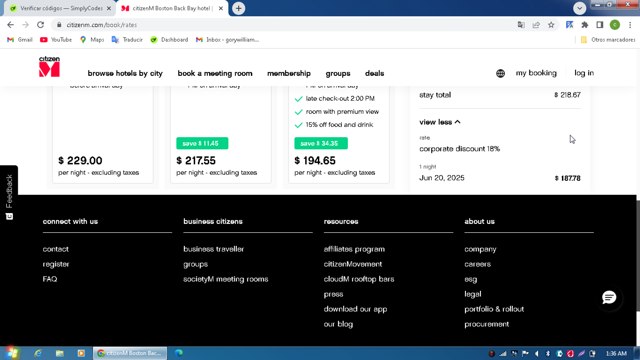The image size is (640, 360).
Task: Click the address bar URL field
Action: click(x=286, y=25)
